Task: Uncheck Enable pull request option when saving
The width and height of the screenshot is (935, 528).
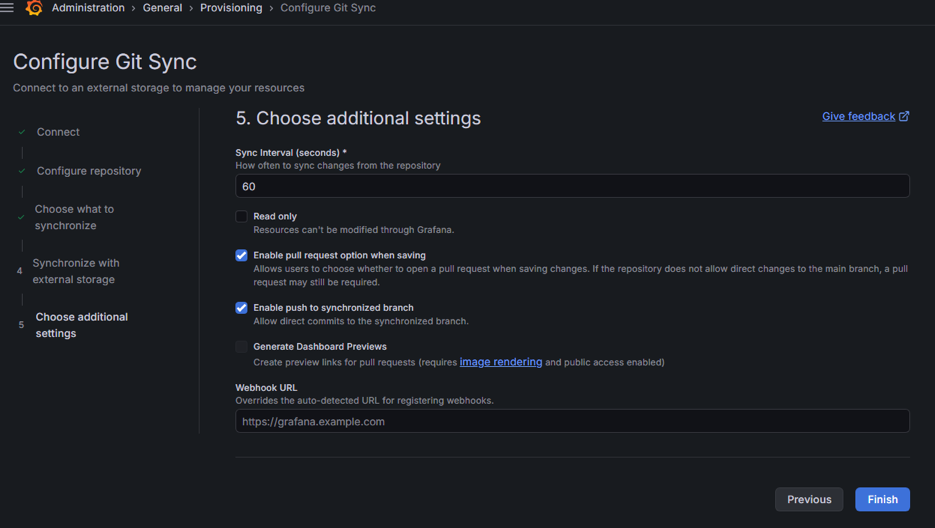Action: 241,255
